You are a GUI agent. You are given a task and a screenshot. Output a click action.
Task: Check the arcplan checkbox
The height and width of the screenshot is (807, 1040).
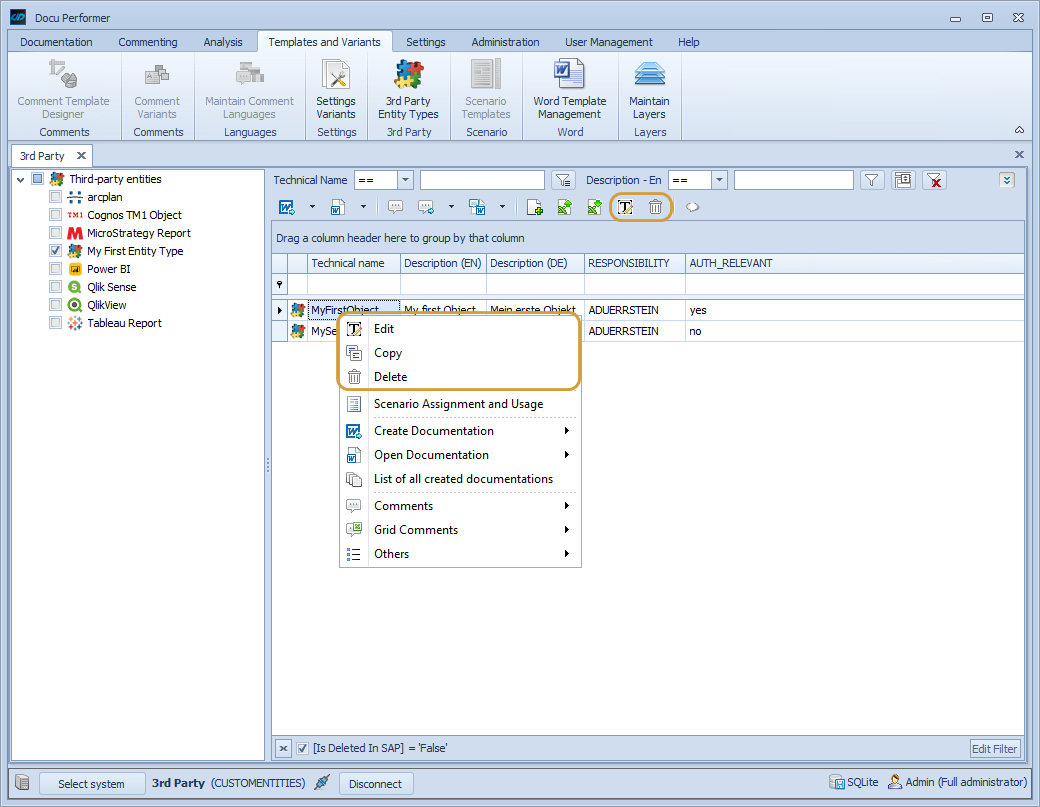pyautogui.click(x=55, y=197)
